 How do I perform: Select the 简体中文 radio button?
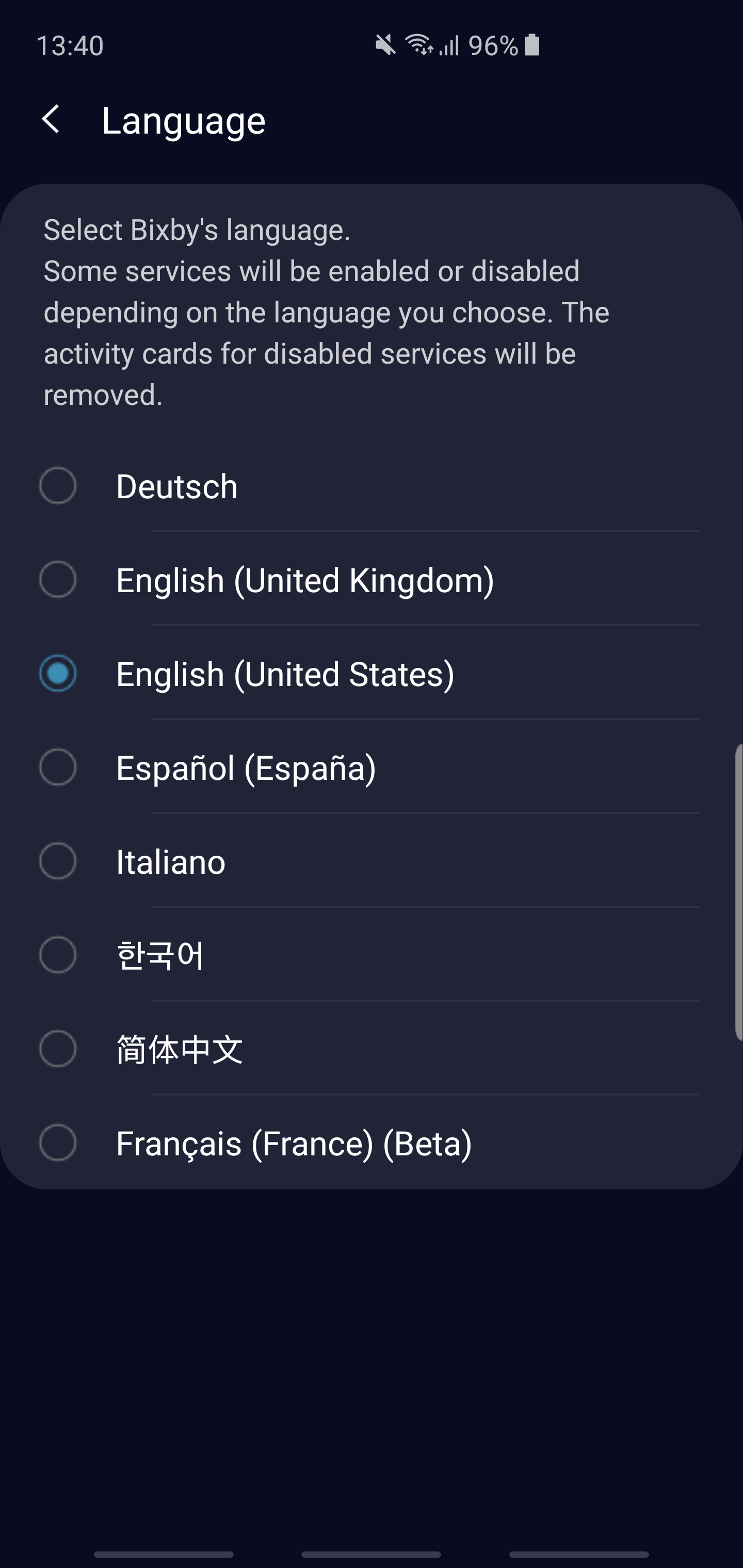58,1049
